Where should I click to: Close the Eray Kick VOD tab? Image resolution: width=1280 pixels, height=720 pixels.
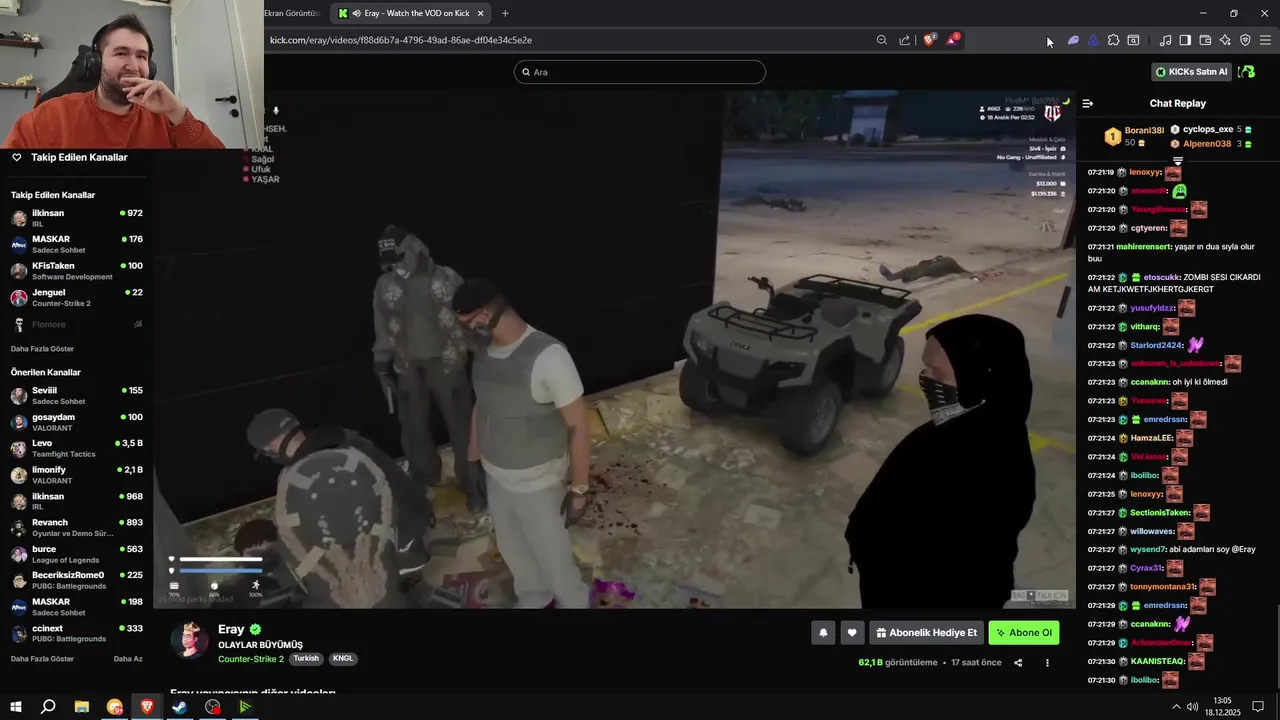[480, 13]
